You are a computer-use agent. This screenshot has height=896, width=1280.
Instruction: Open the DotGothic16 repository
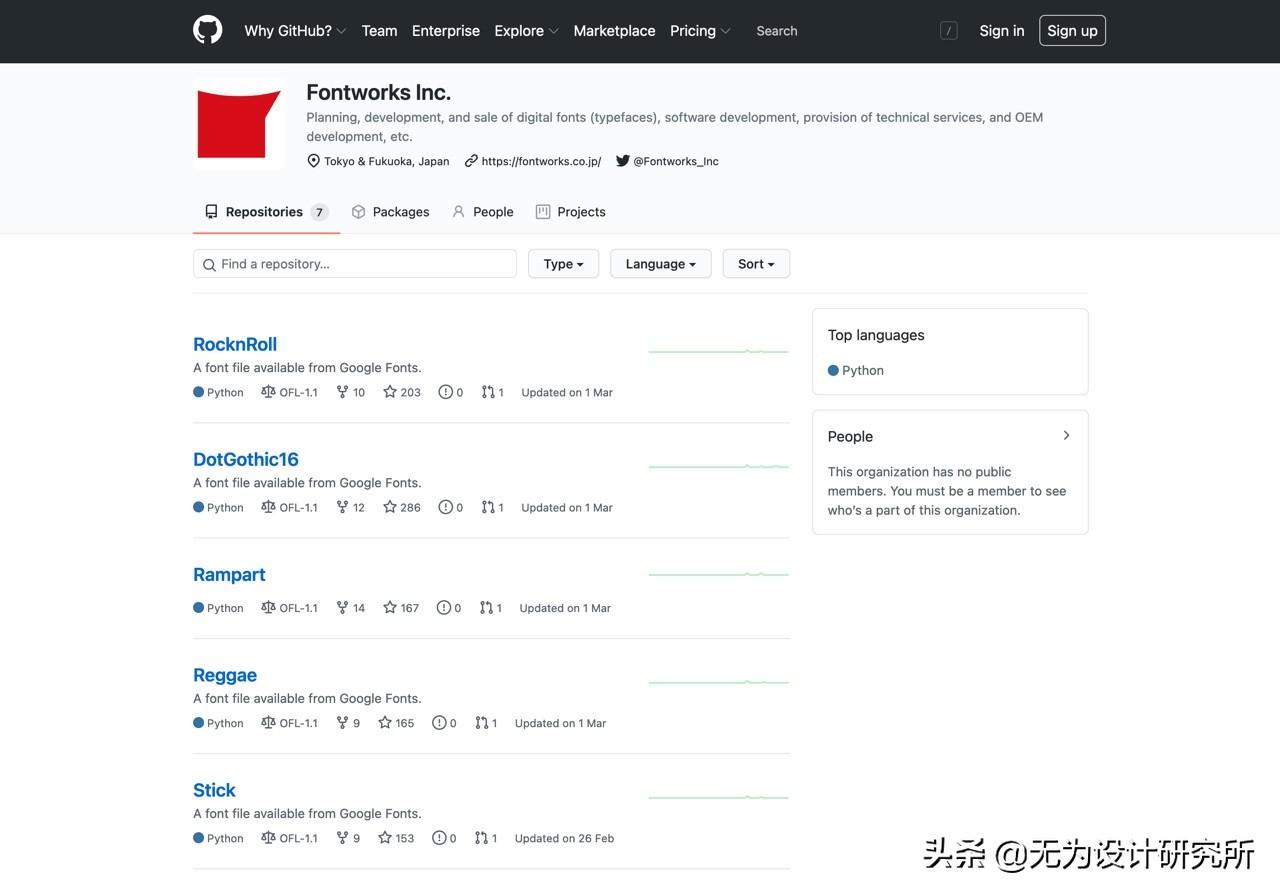pyautogui.click(x=246, y=459)
